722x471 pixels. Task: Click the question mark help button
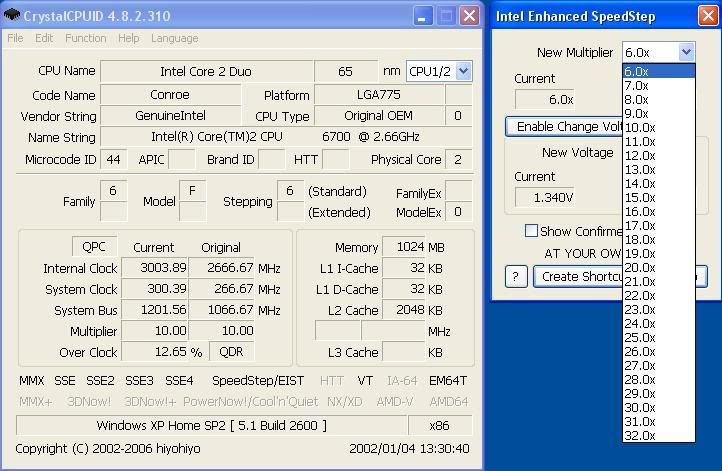point(516,277)
